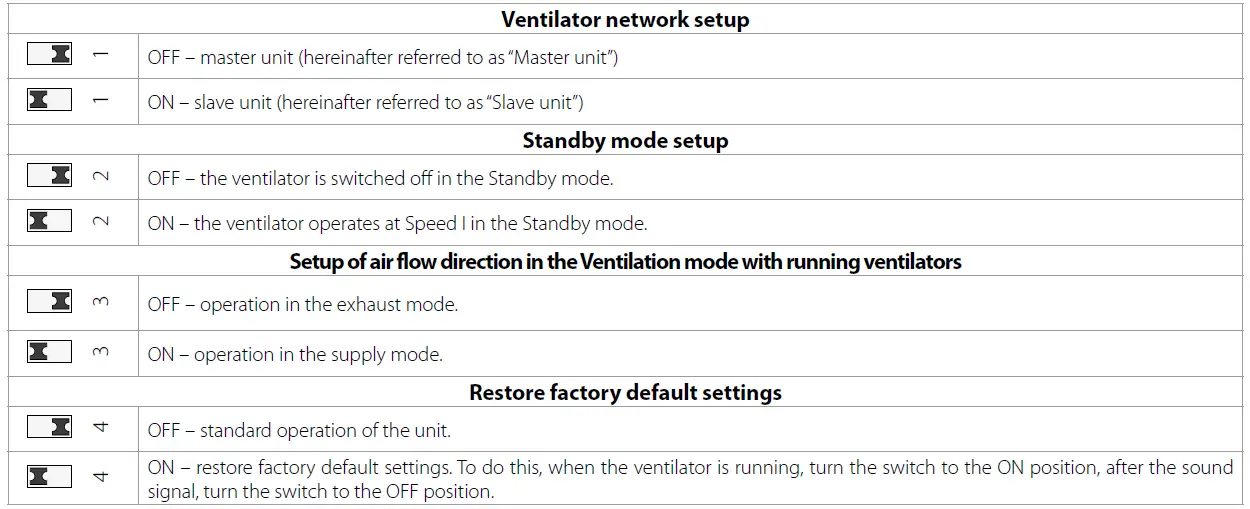
Task: Click "OFF – operation in the exhaust mode" text
Action: (302, 305)
